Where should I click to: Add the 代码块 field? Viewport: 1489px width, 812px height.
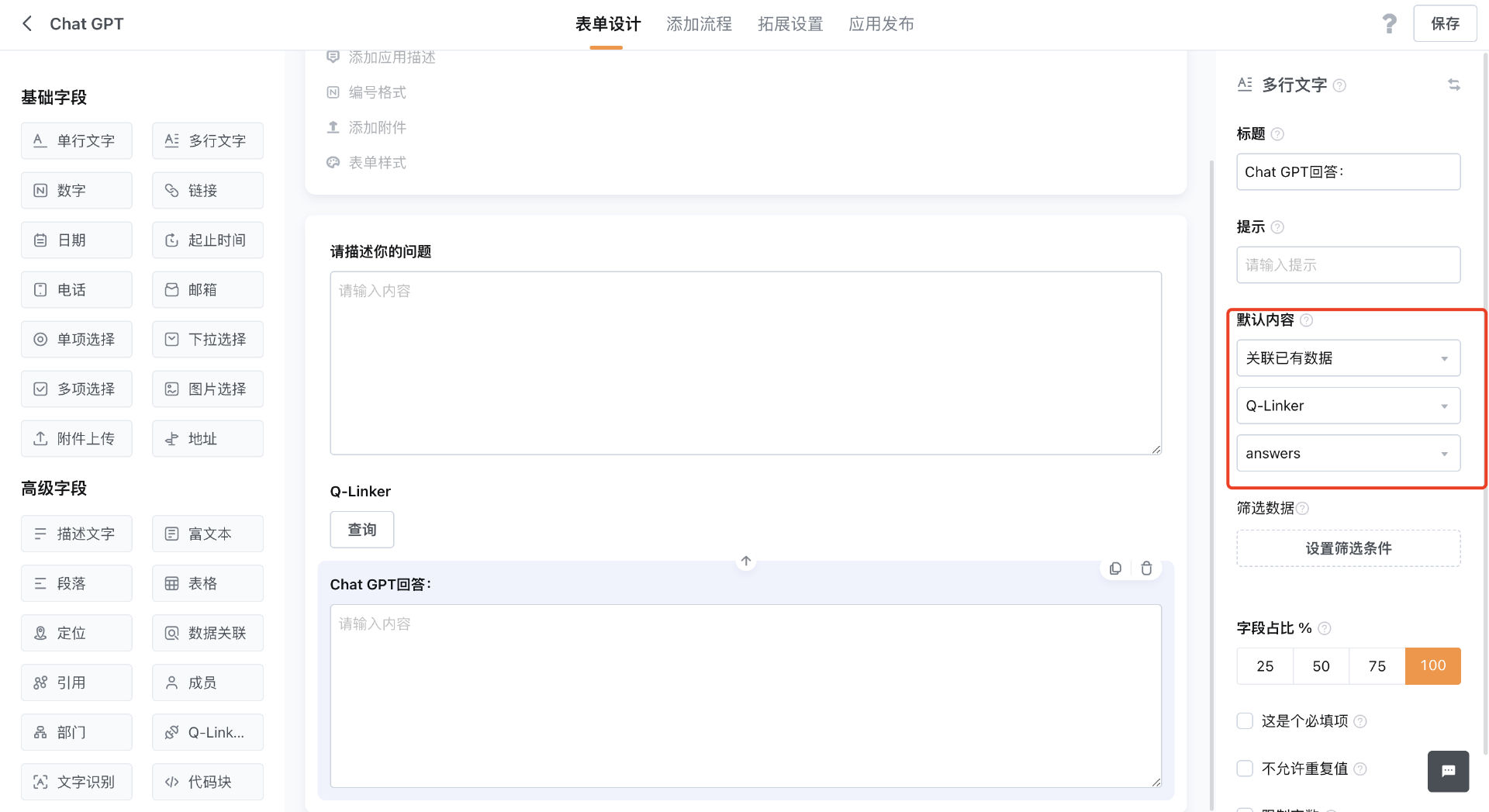pyautogui.click(x=208, y=782)
